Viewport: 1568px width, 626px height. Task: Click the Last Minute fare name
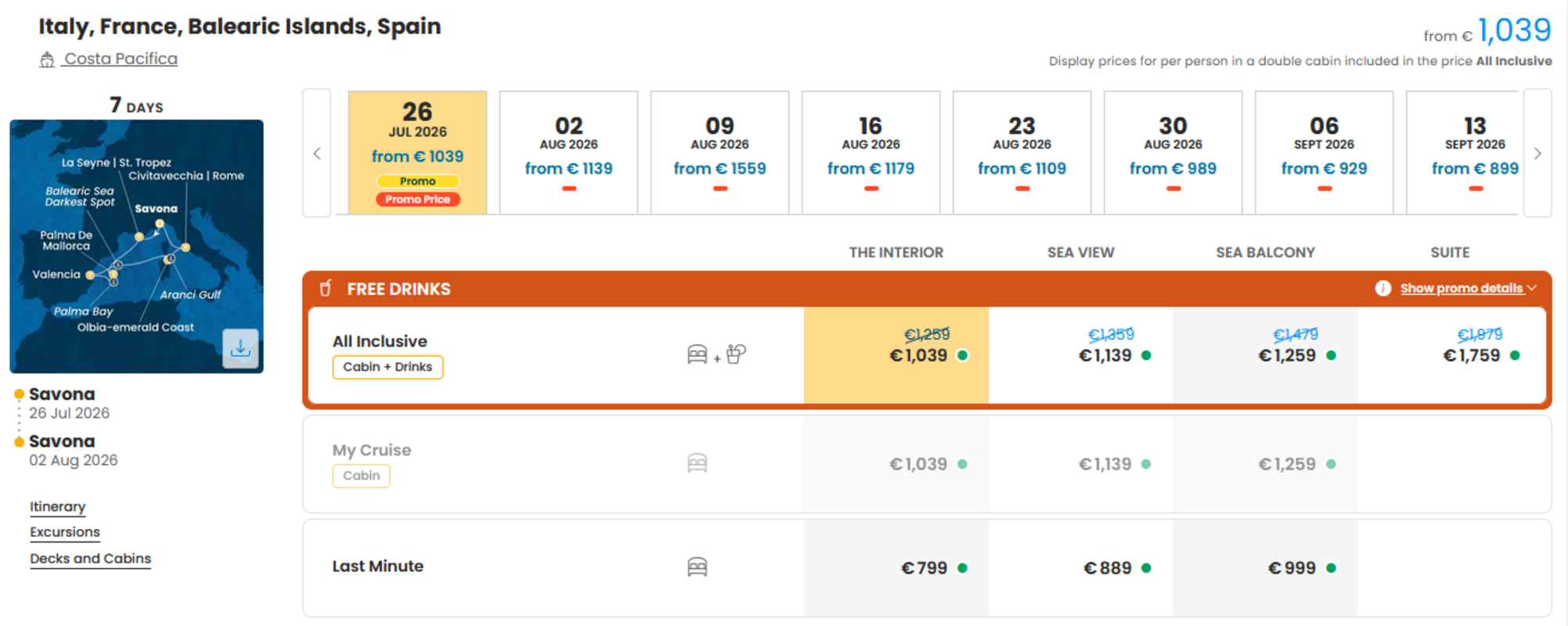point(377,566)
